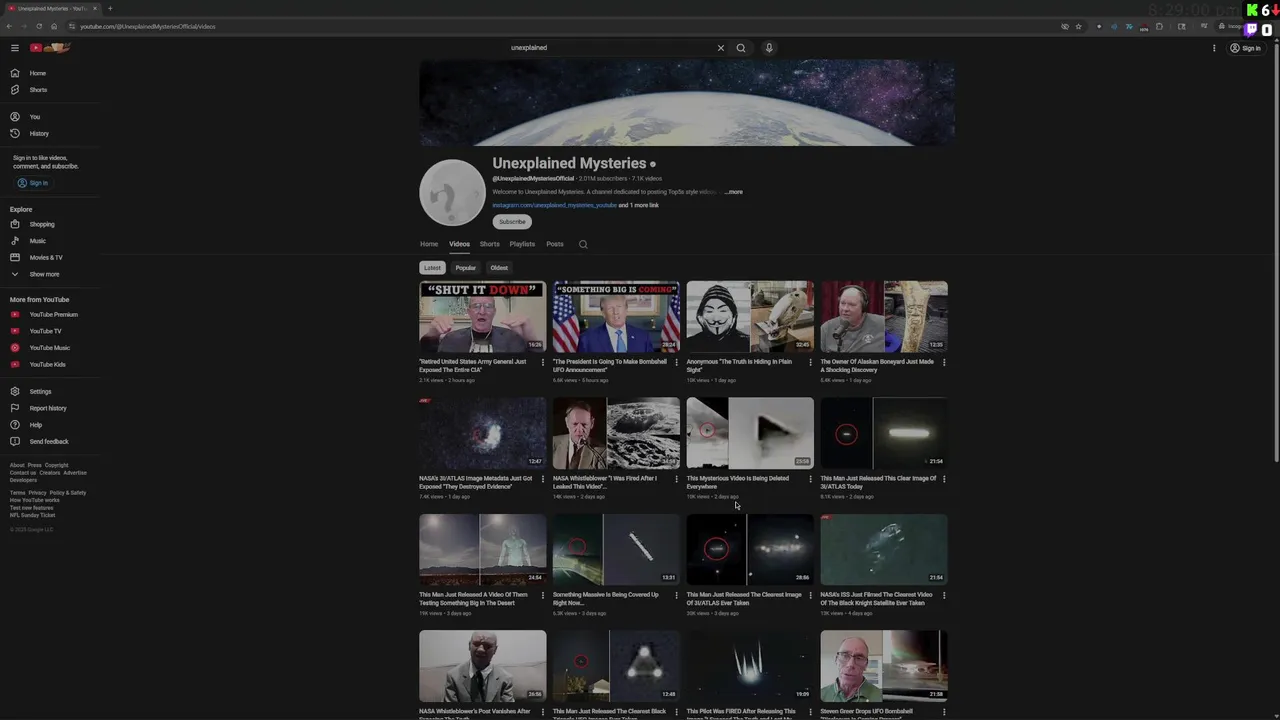Expand channel description with ...more
The image size is (1280, 720).
click(734, 192)
